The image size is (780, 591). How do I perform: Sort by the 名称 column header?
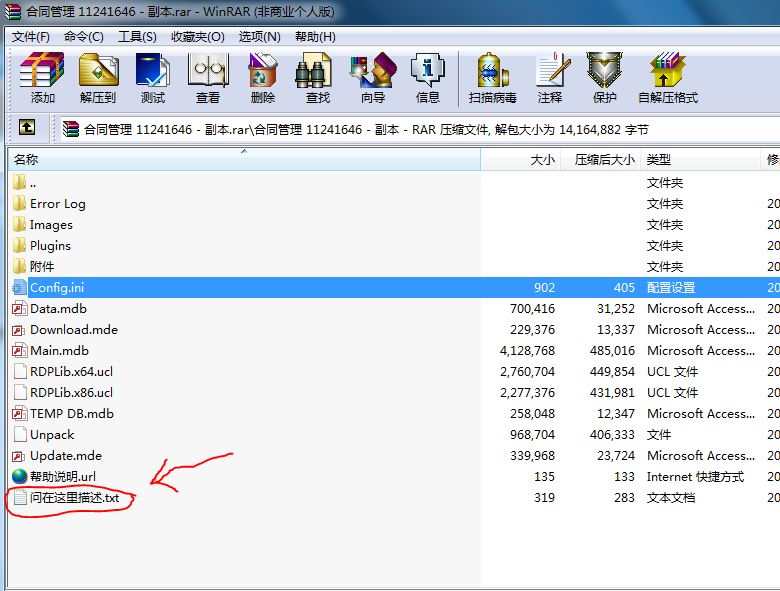[244, 160]
